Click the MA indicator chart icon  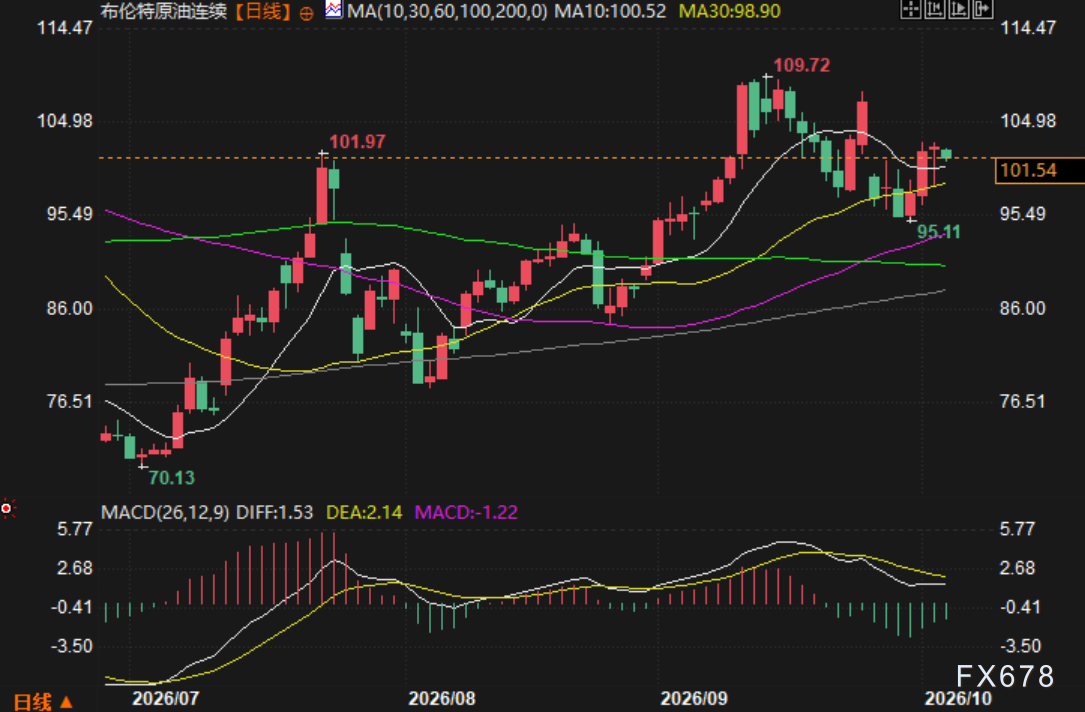pos(334,10)
